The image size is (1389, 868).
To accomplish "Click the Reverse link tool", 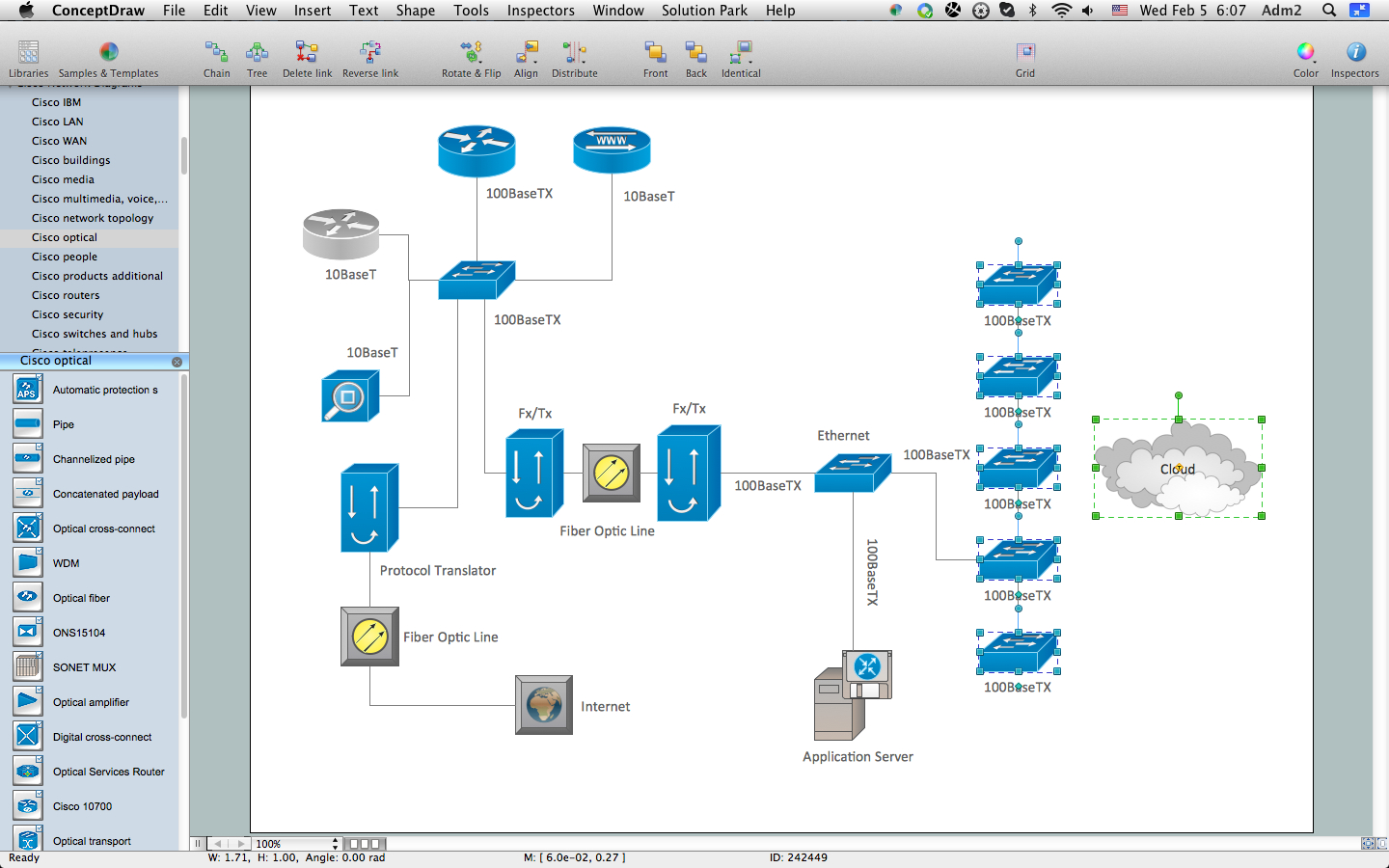I will coord(370,59).
